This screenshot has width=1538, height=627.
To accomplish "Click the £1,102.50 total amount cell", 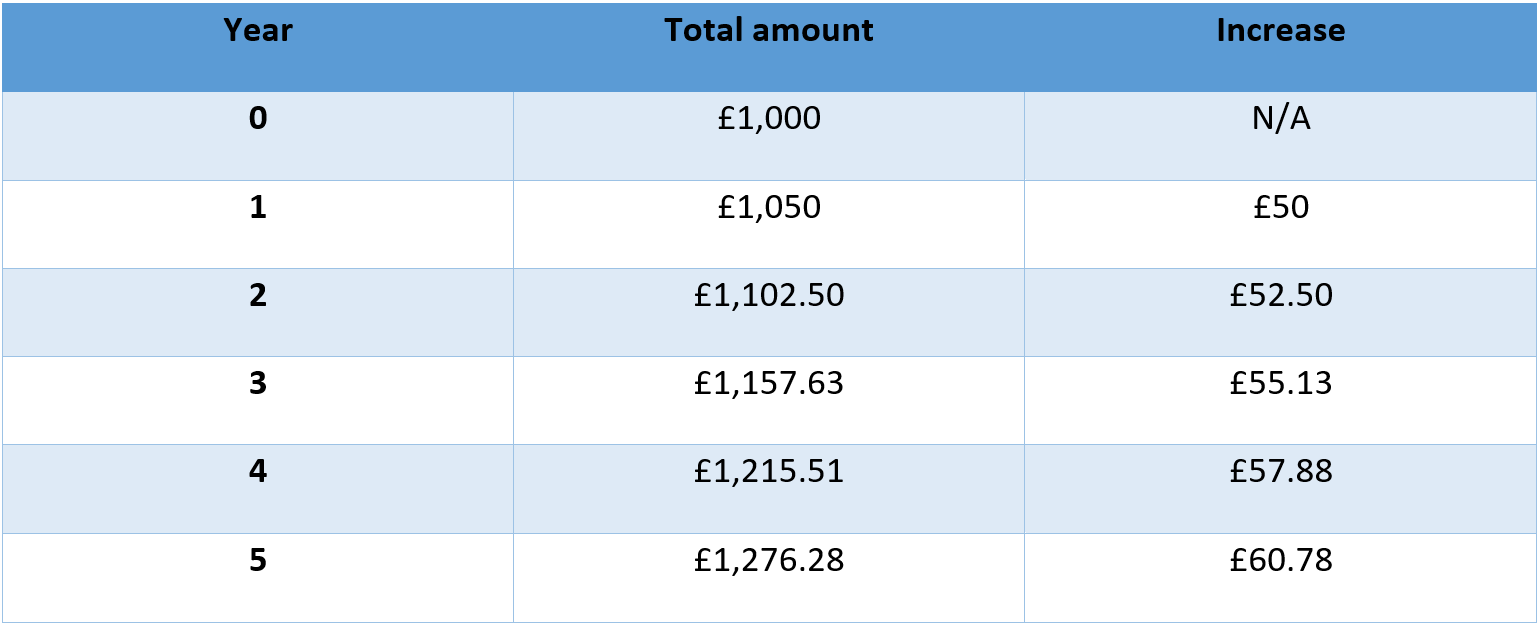I will (x=769, y=312).
